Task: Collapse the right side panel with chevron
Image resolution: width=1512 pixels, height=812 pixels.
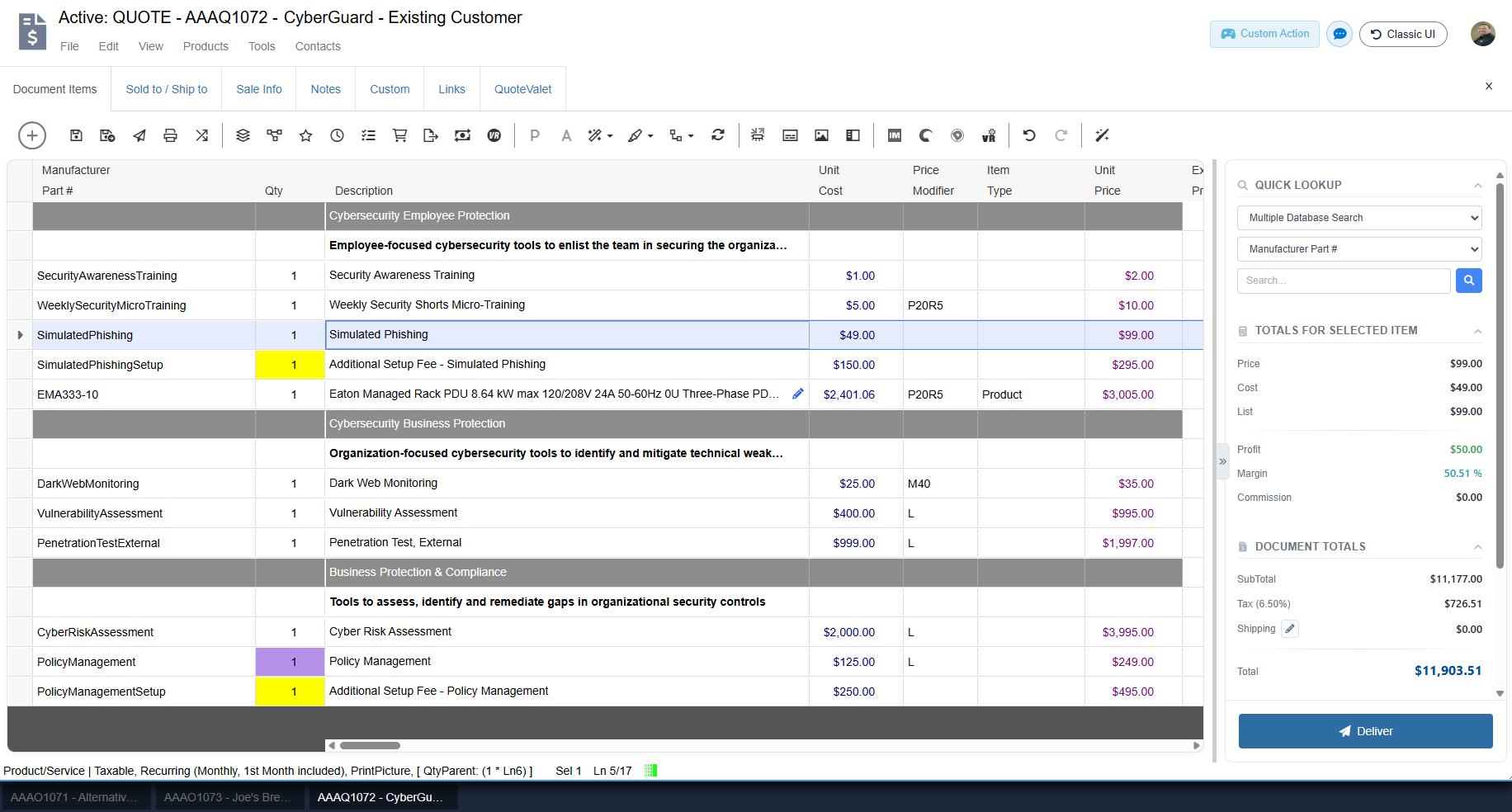Action: [x=1223, y=461]
